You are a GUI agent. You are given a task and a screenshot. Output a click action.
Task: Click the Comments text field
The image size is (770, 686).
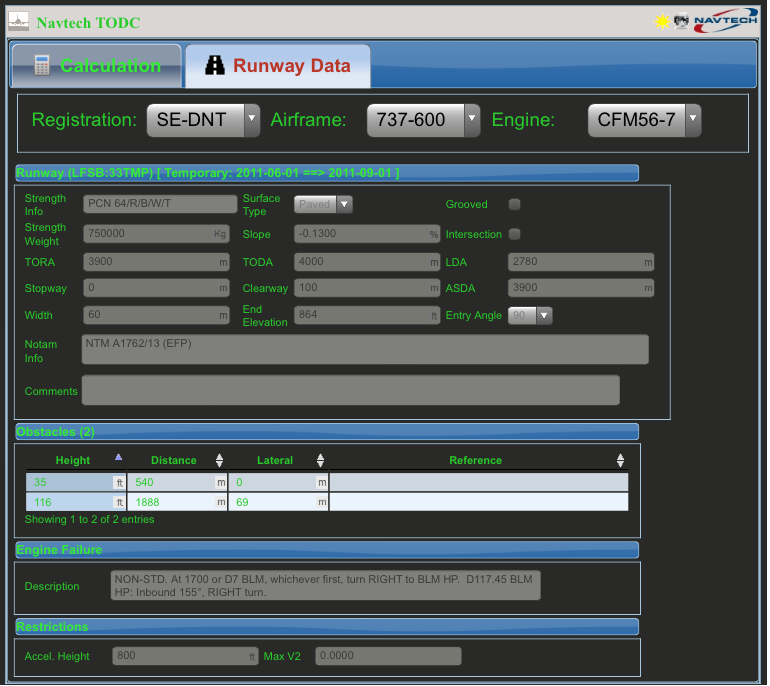click(350, 391)
